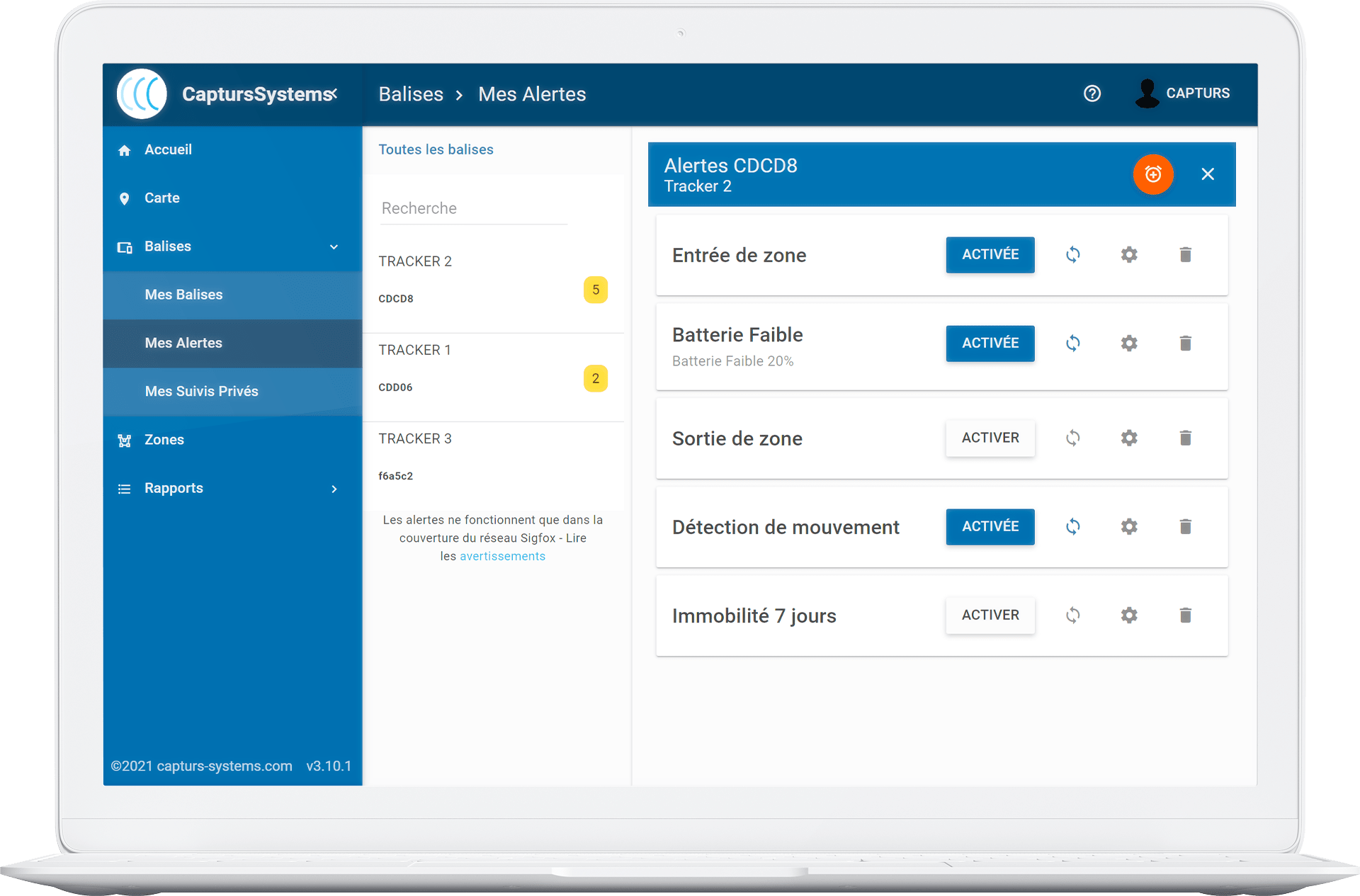Select TRACKER 1 in the list
Viewport: 1360px width, 896px height.
click(x=493, y=378)
